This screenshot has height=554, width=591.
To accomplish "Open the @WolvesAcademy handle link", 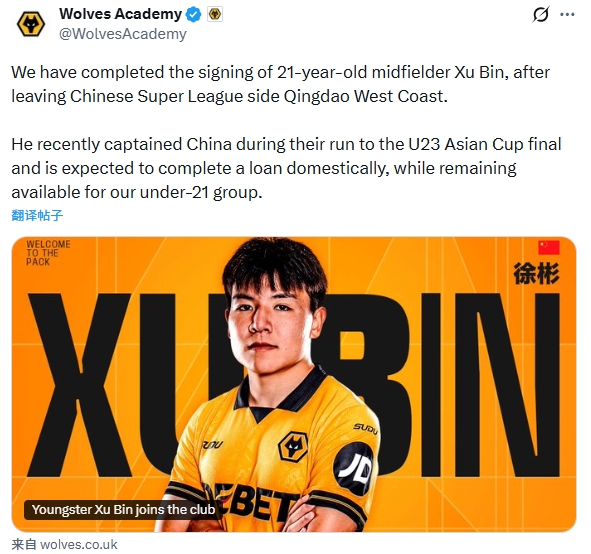I will (x=123, y=34).
